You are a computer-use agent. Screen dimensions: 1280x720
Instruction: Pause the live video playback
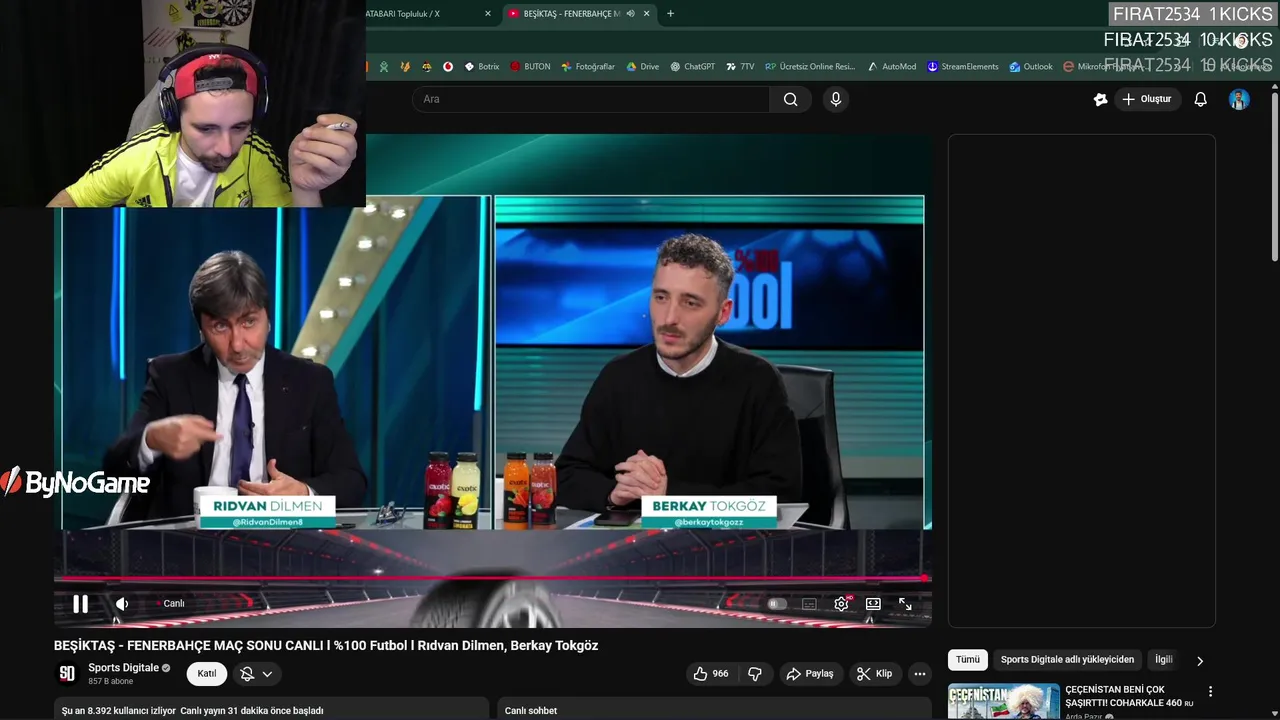coord(80,604)
